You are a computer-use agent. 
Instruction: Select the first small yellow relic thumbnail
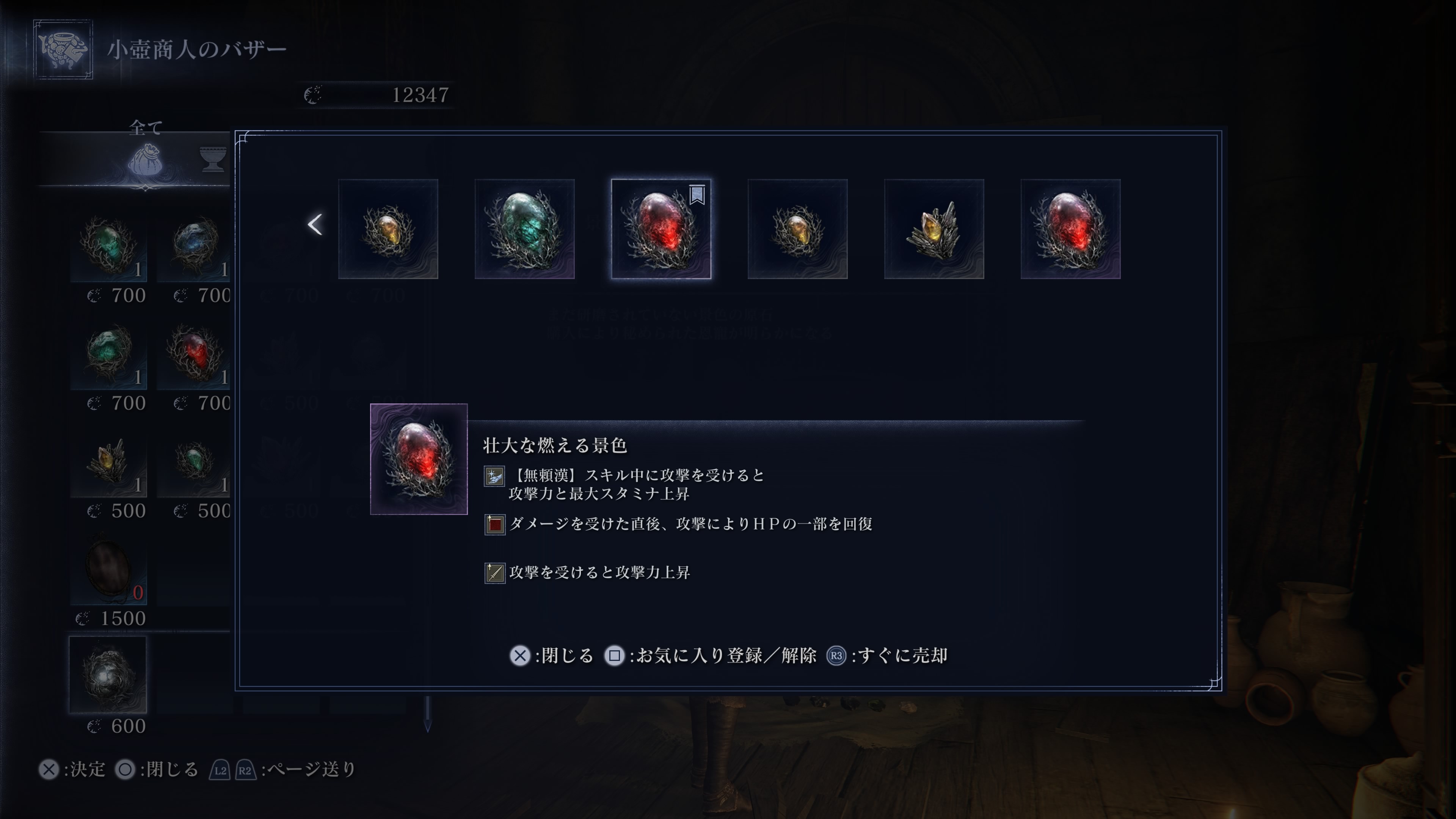(388, 229)
